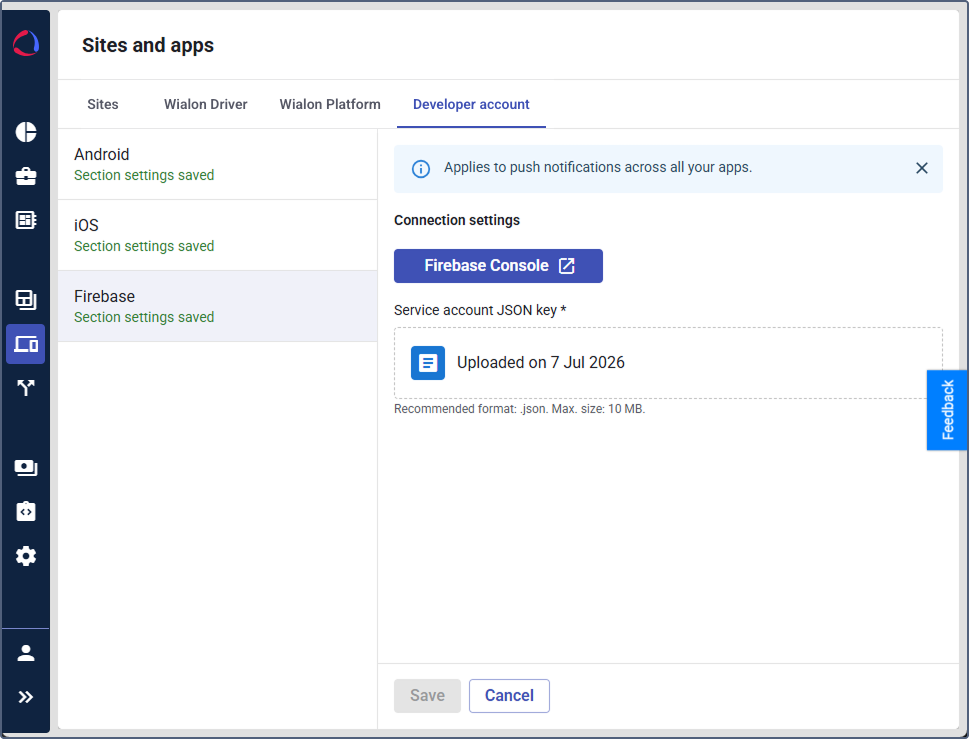969x739 pixels.
Task: Click the service account JSON key upload area
Action: coord(668,363)
